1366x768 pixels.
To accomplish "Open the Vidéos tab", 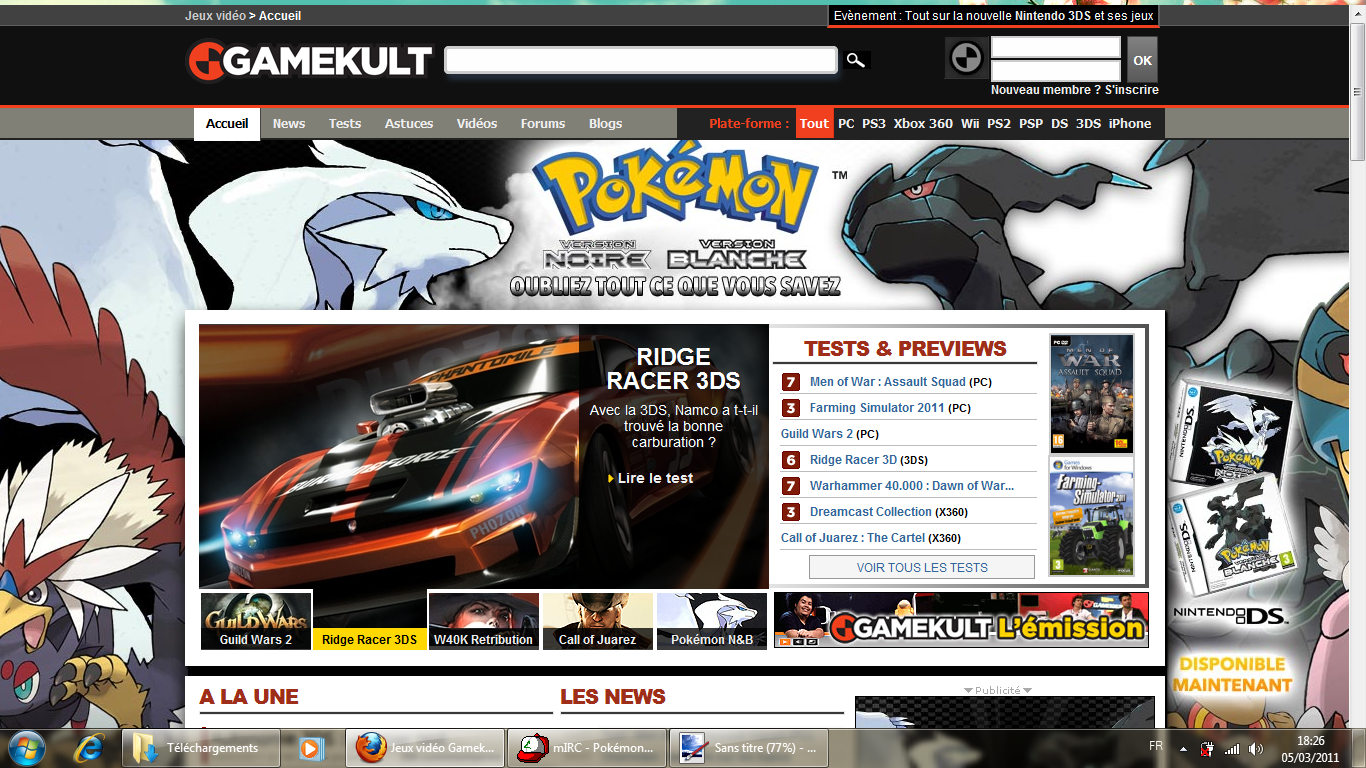I will pyautogui.click(x=477, y=124).
